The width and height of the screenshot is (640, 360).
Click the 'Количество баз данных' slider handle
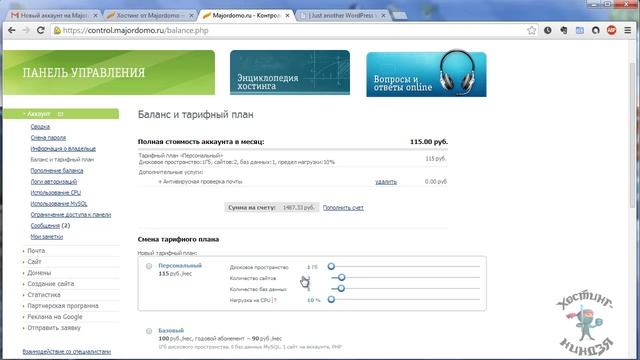tap(341, 289)
